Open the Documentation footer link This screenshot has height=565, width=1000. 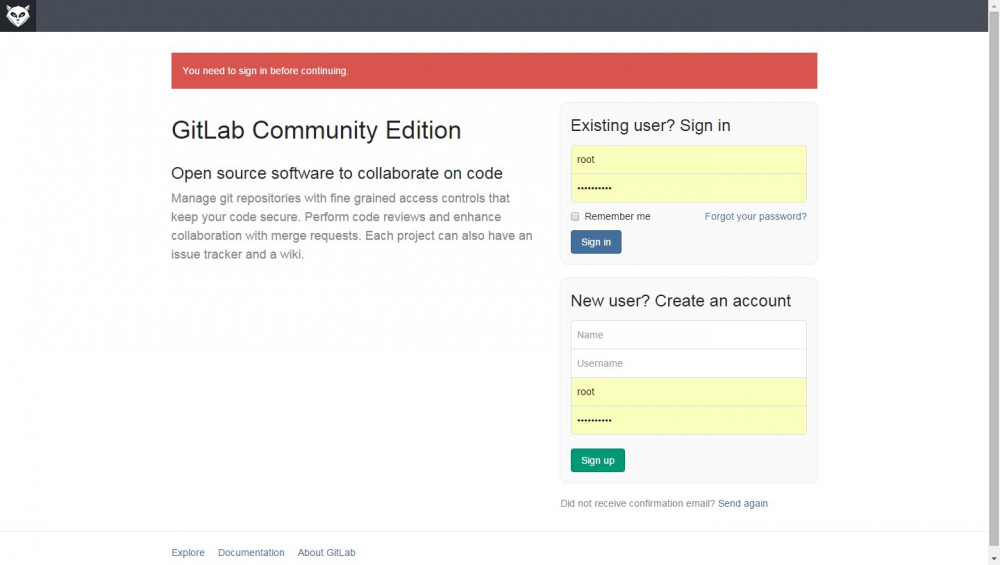point(251,552)
